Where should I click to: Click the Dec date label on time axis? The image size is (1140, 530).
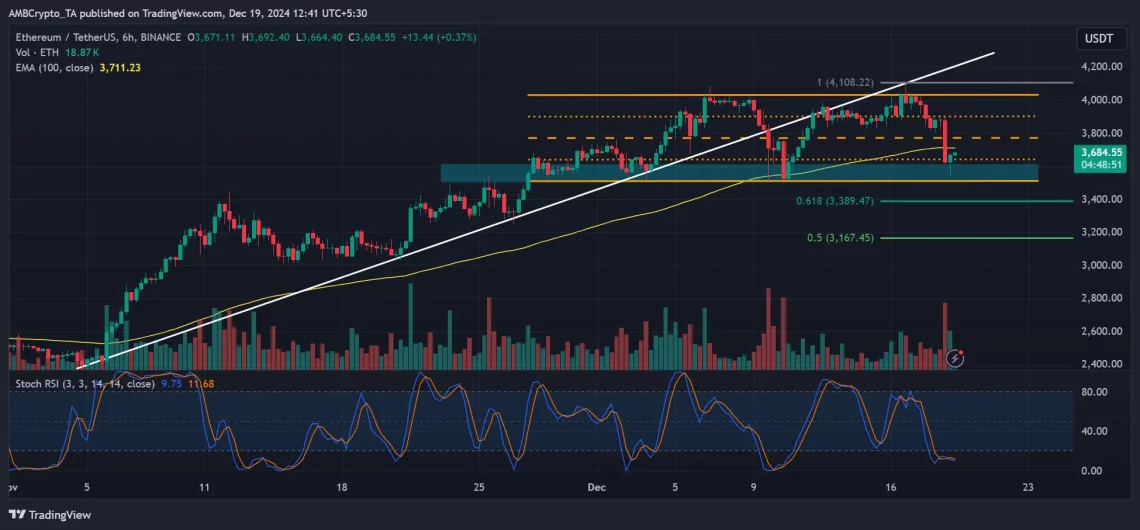click(598, 488)
